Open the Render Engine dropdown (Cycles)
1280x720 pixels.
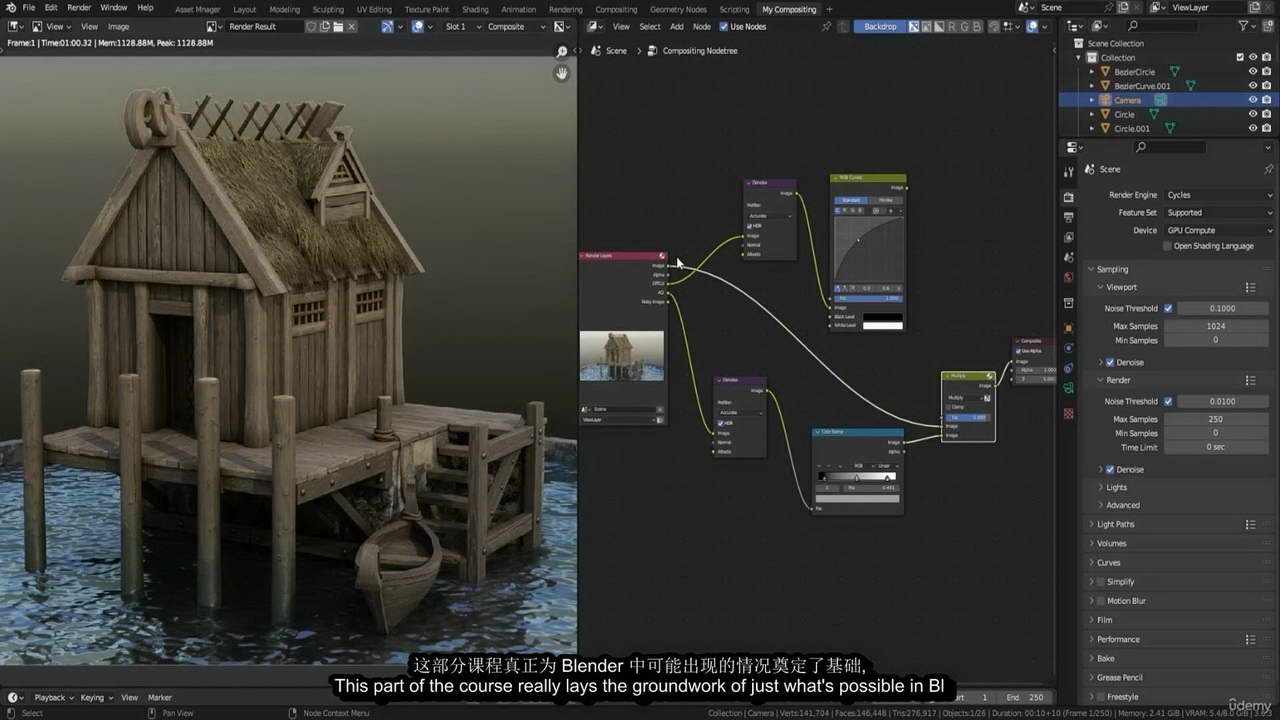(1219, 195)
